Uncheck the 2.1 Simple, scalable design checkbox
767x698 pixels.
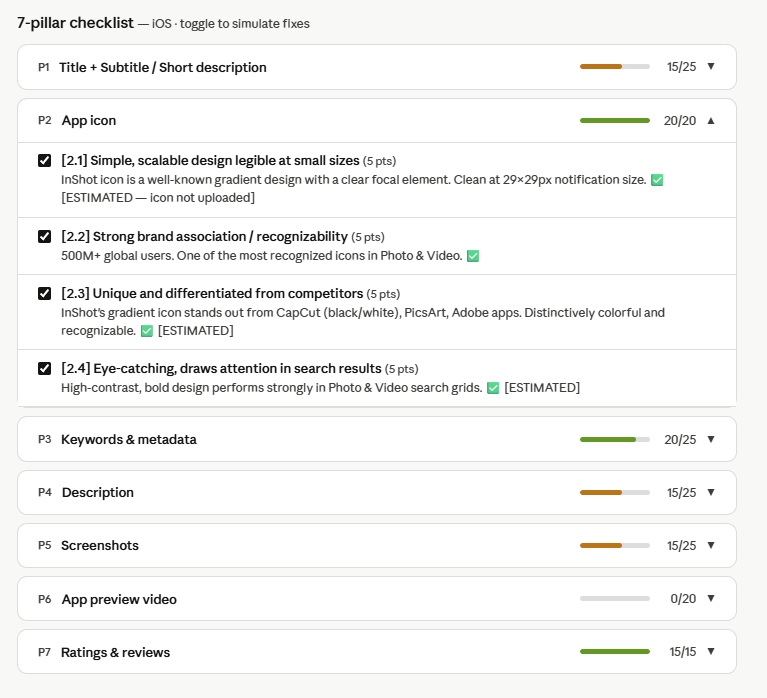(x=44, y=161)
